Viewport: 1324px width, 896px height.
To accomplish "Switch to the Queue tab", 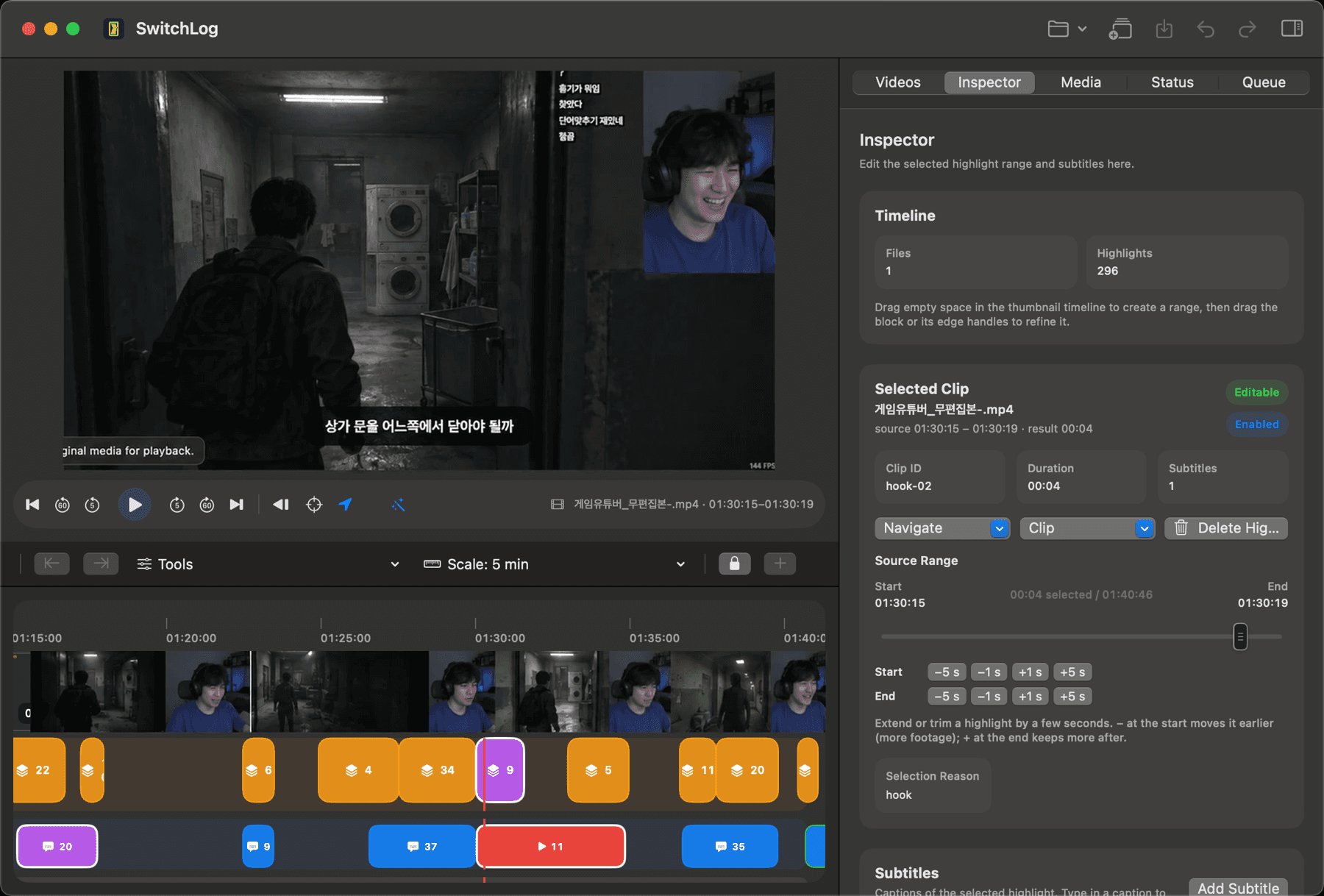I will 1264,82.
